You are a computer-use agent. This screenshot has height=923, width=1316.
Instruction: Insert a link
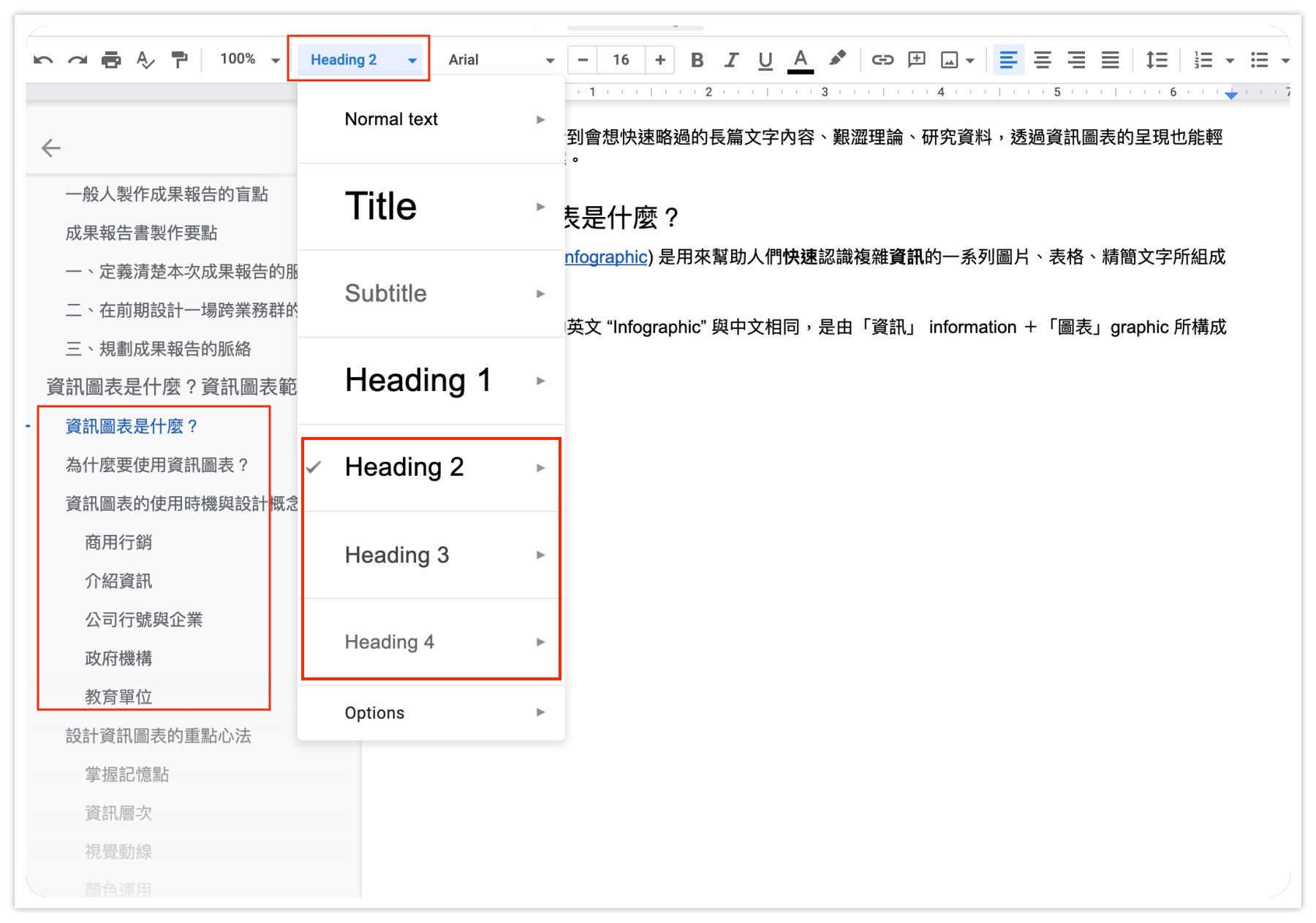click(x=882, y=60)
